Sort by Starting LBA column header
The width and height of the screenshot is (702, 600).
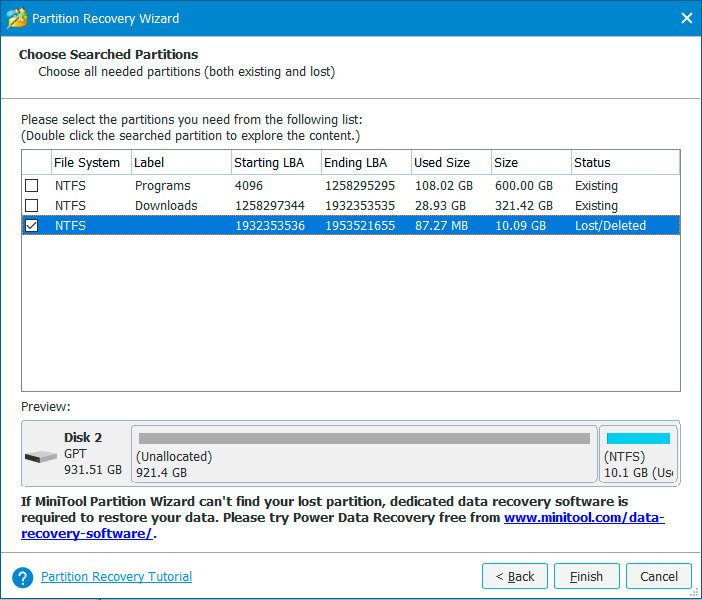[276, 163]
